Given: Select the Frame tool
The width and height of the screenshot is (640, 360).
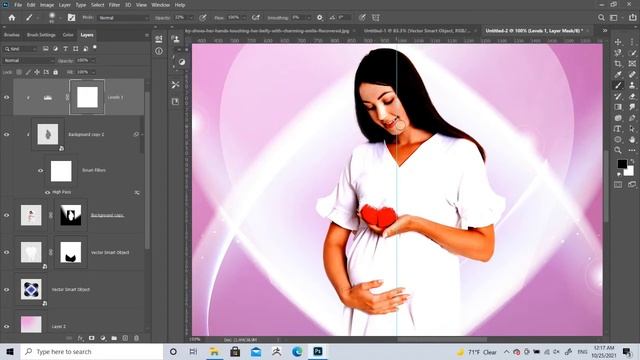Looking at the screenshot, I should pyautogui.click(x=632, y=64).
